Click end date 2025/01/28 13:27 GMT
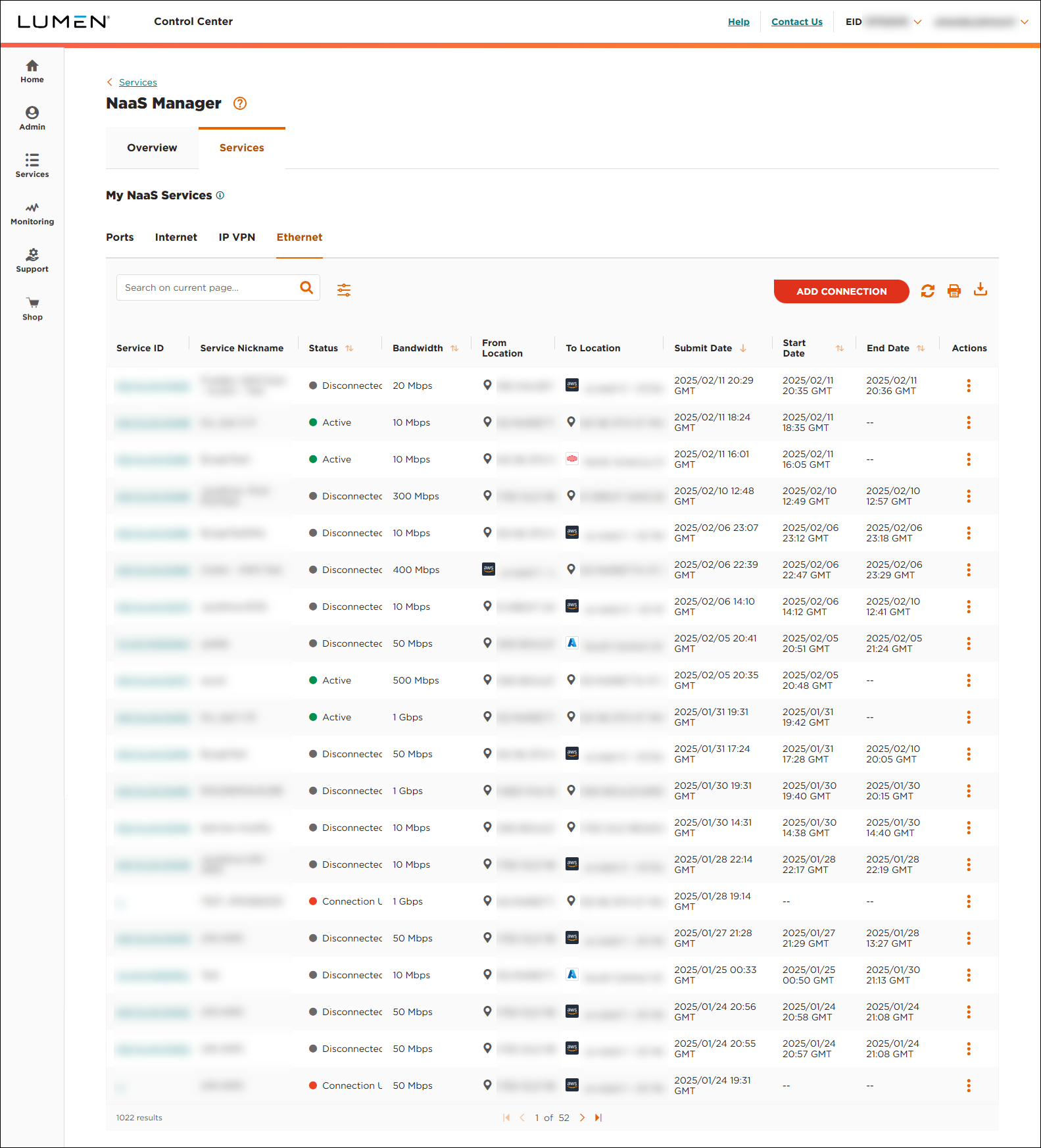 (x=892, y=938)
